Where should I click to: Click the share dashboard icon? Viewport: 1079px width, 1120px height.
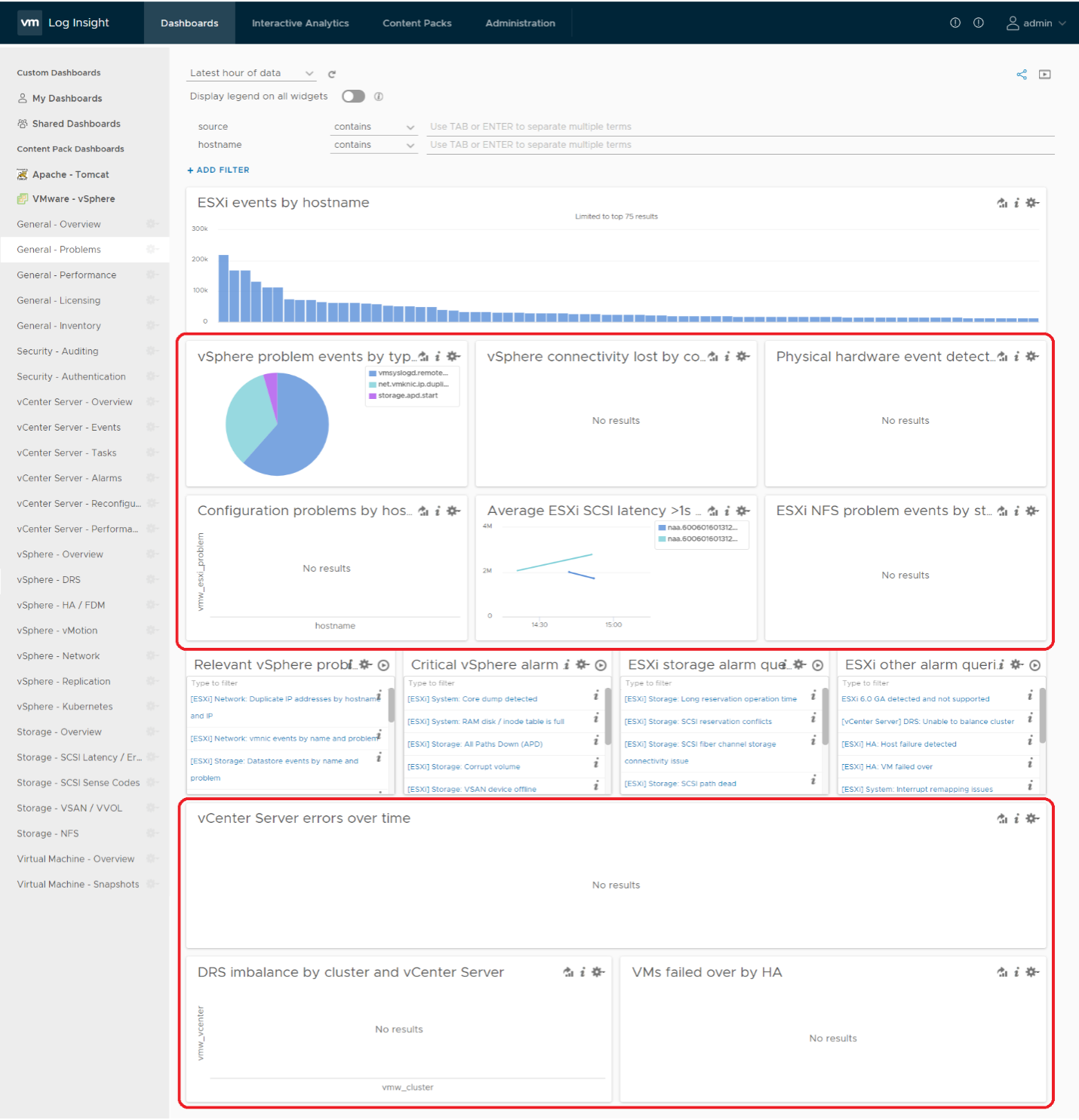(1022, 74)
